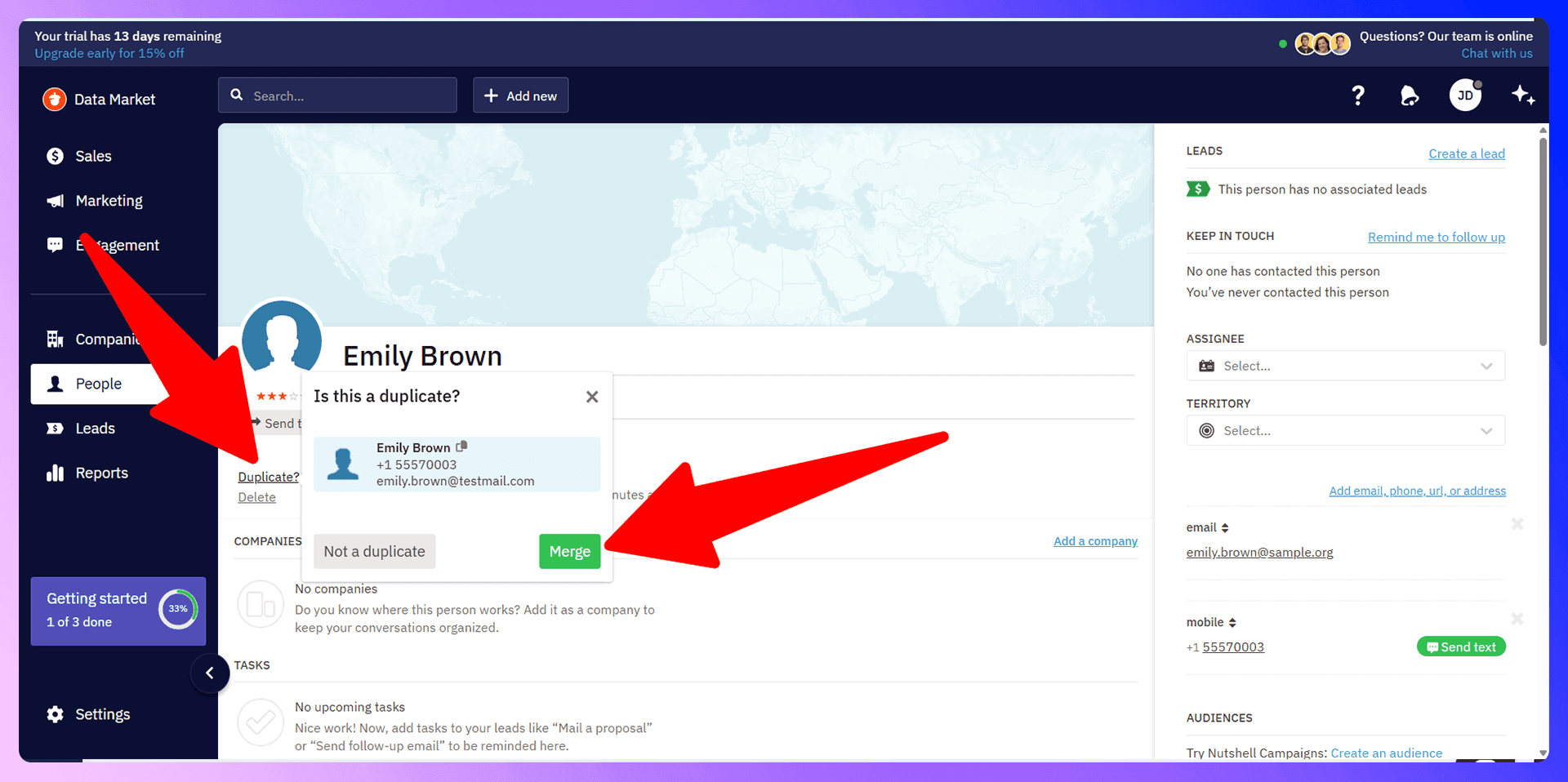Remove the mobile field with its X
Image resolution: width=1568 pixels, height=782 pixels.
(1517, 619)
